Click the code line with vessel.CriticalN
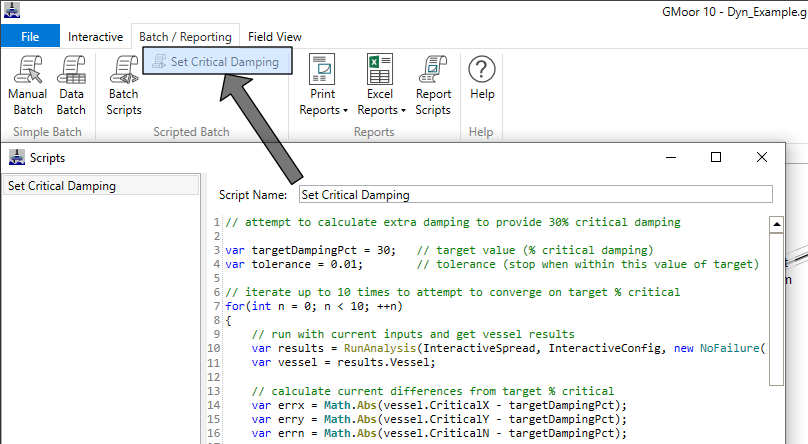The width and height of the screenshot is (808, 444). [439, 433]
